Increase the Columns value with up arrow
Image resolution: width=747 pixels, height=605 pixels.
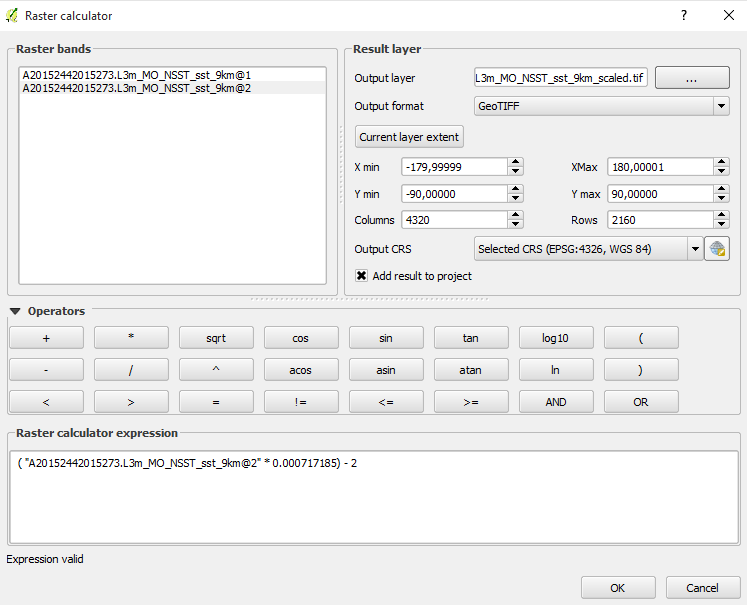[516, 215]
